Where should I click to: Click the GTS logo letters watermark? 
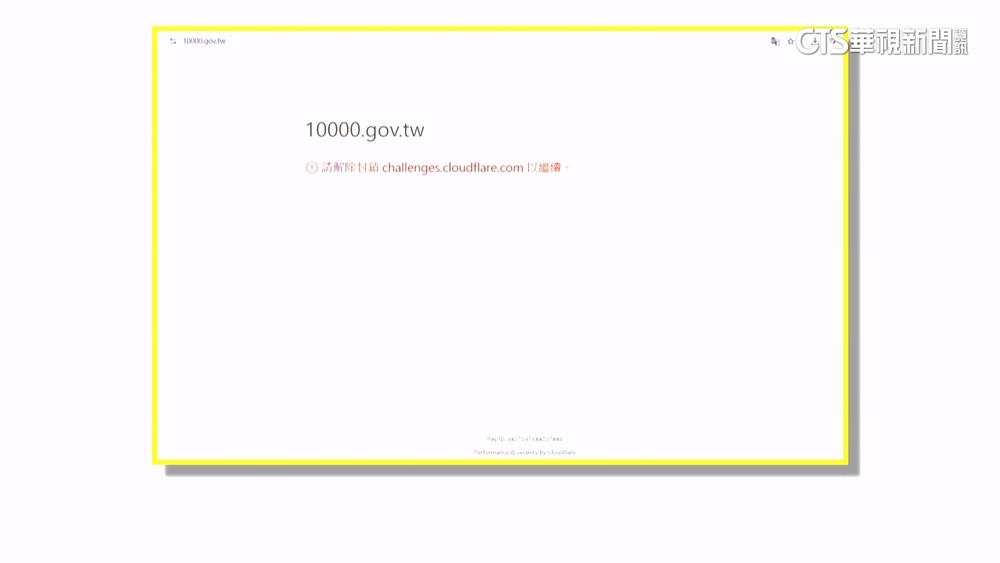(x=821, y=42)
